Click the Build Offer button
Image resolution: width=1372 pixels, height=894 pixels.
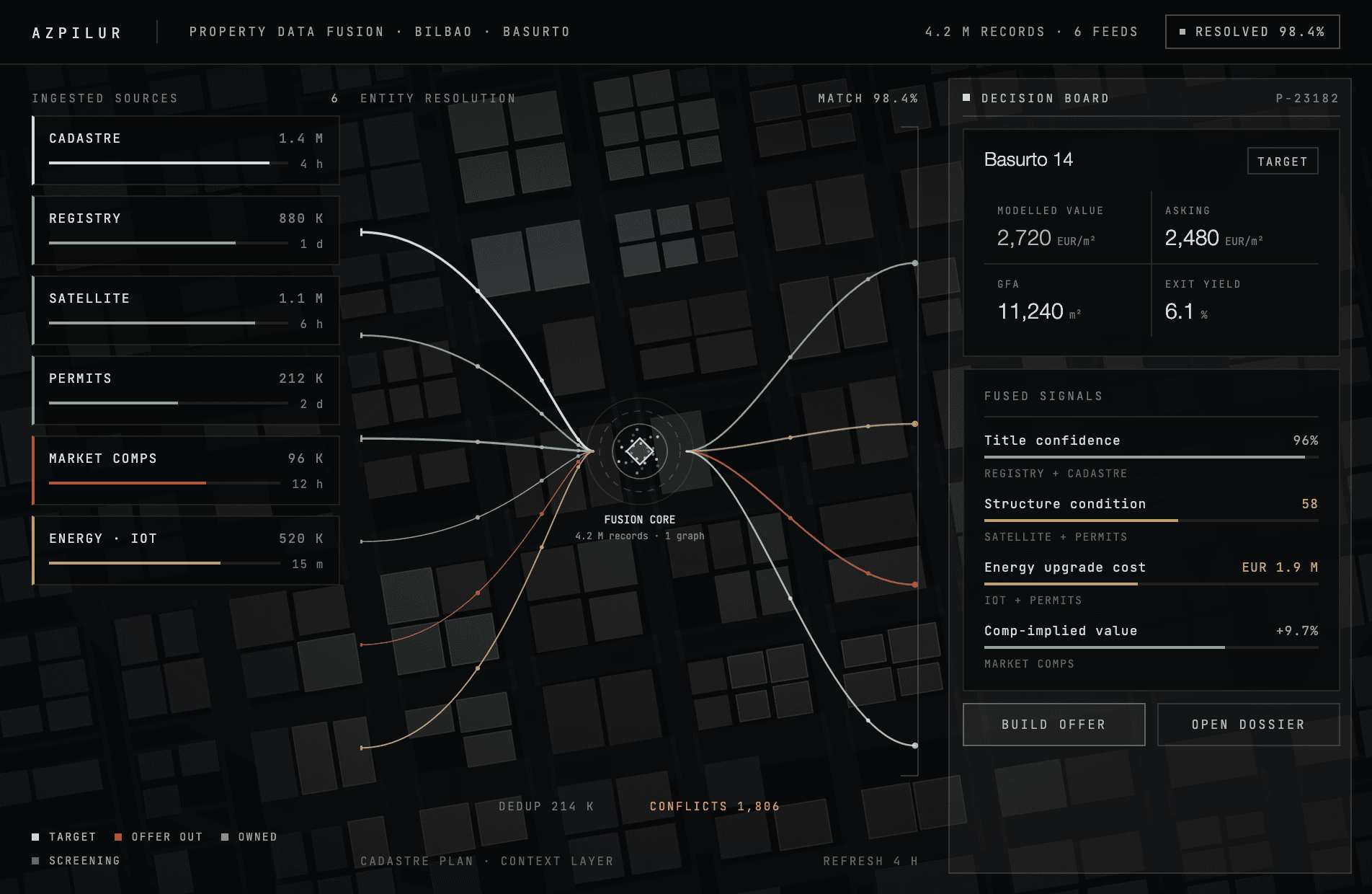pos(1053,725)
